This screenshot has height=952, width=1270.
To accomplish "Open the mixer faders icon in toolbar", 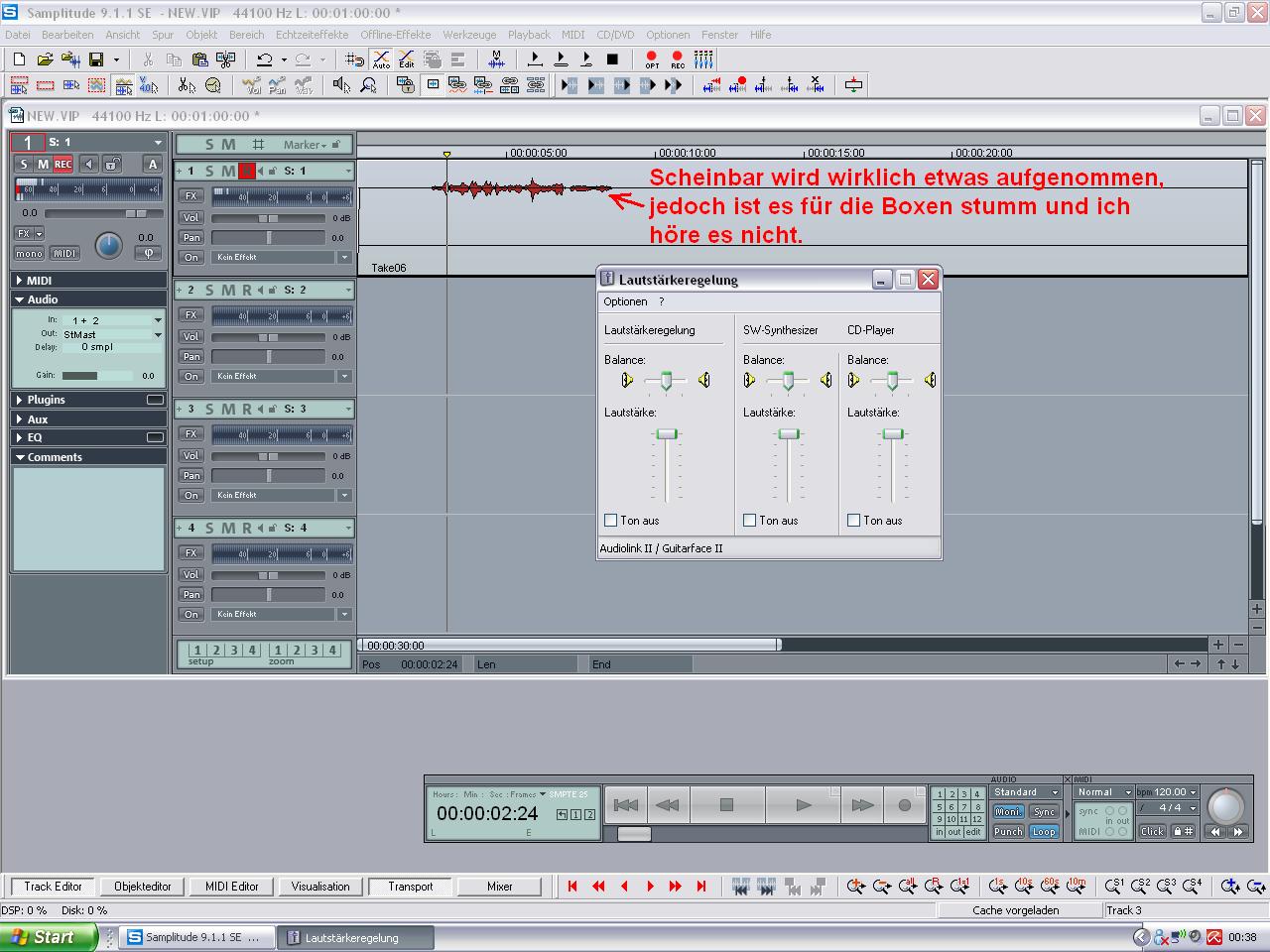I will point(703,59).
